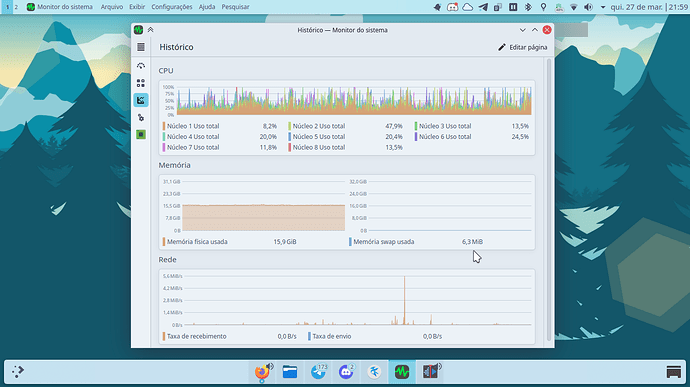Open the volume speaker tray icon
The width and height of the screenshot is (690, 387).
click(588, 7)
